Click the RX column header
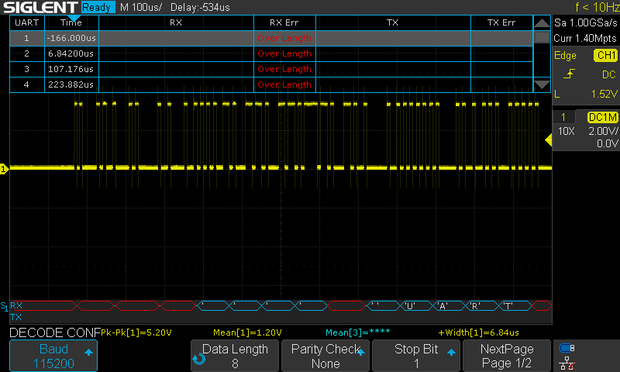Screen dimensions: 620x372 point(176,23)
